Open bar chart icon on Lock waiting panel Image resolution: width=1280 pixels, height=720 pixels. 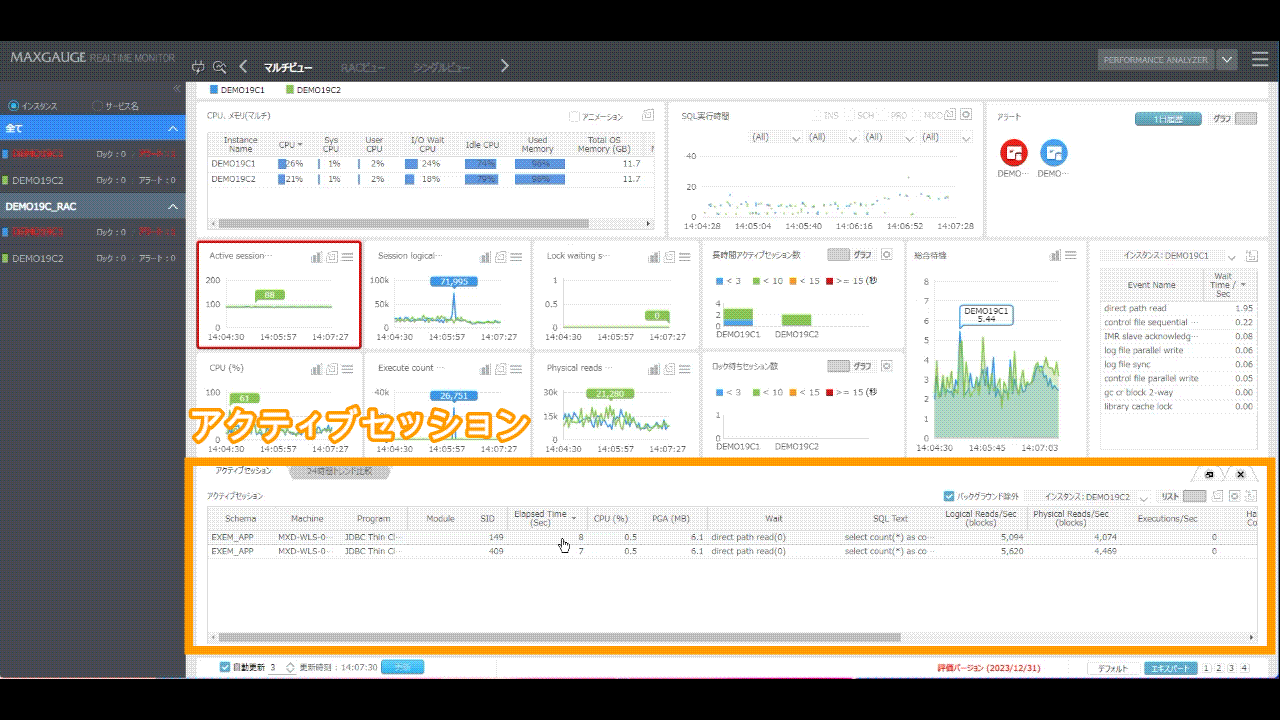[x=654, y=257]
